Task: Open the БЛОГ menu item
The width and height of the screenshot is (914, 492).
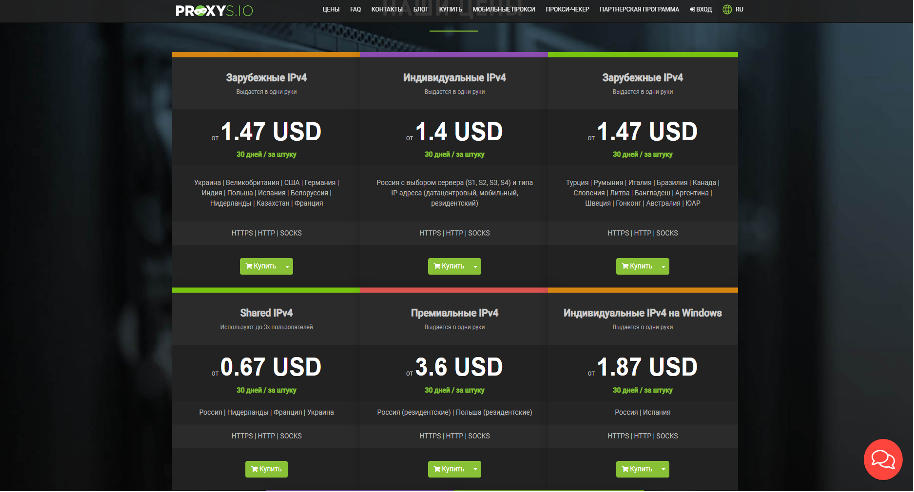Action: click(421, 9)
